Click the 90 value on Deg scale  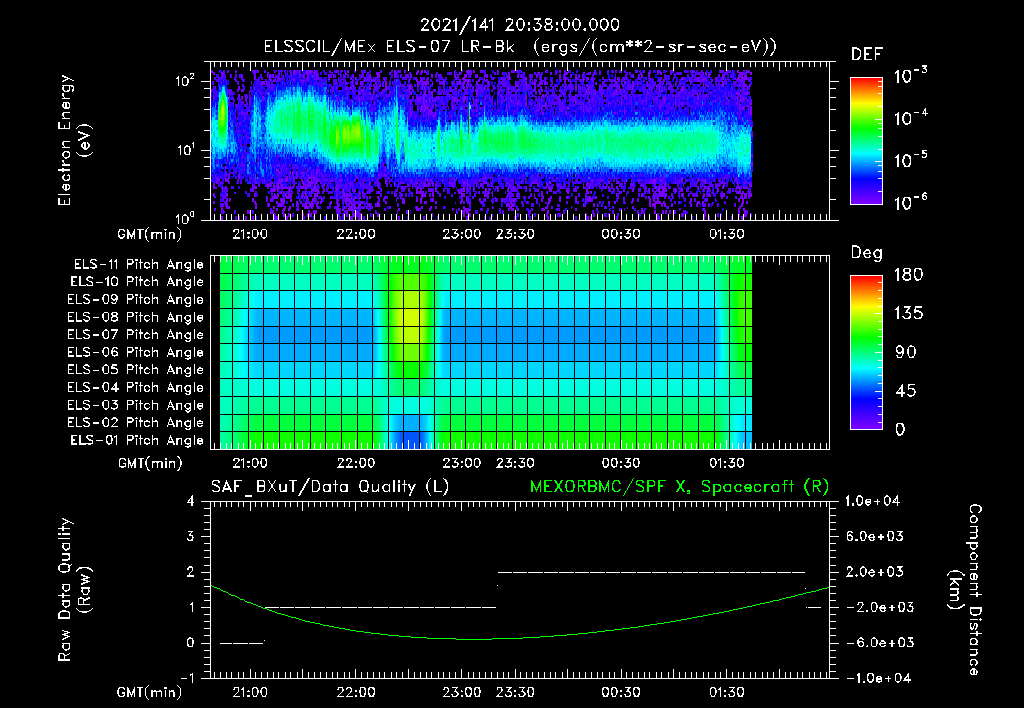[905, 352]
